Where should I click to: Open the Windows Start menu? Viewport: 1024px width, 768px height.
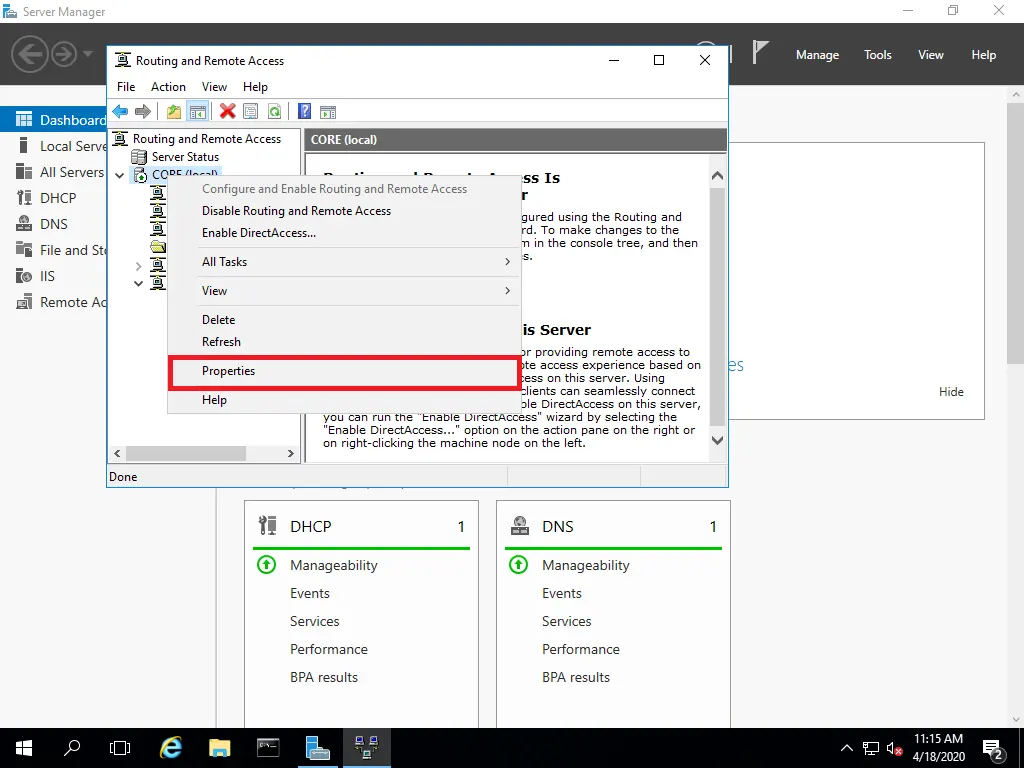click(24, 748)
